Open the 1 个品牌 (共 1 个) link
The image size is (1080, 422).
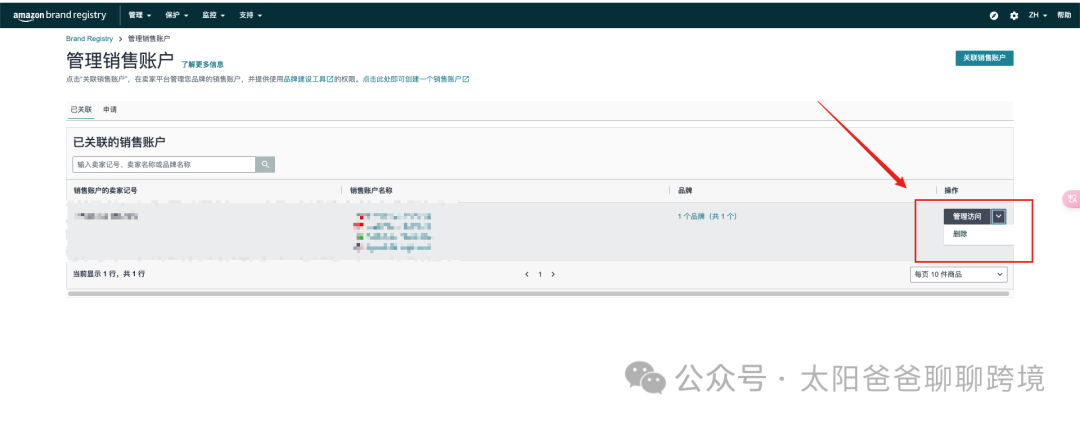coord(707,216)
